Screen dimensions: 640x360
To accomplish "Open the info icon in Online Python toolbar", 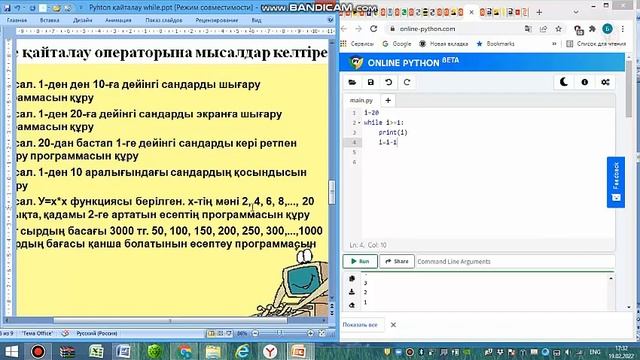I will tap(584, 82).
